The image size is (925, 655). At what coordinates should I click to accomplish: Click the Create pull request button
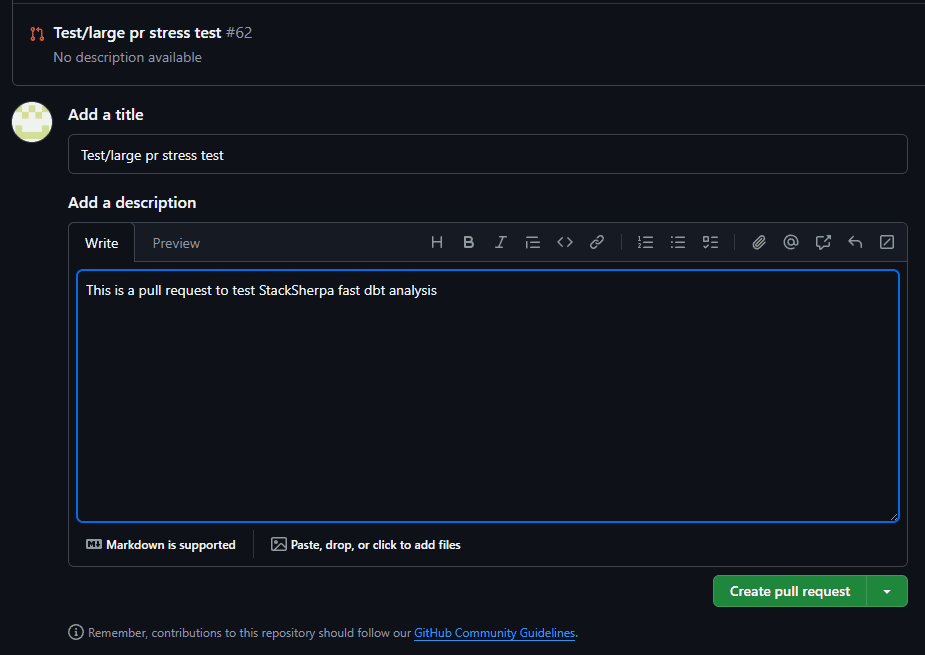(x=789, y=591)
